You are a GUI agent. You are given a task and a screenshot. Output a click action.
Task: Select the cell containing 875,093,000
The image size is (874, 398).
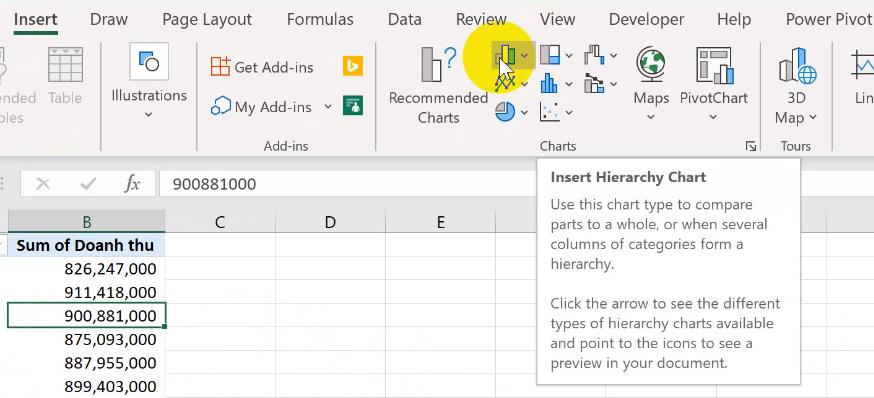coord(86,339)
